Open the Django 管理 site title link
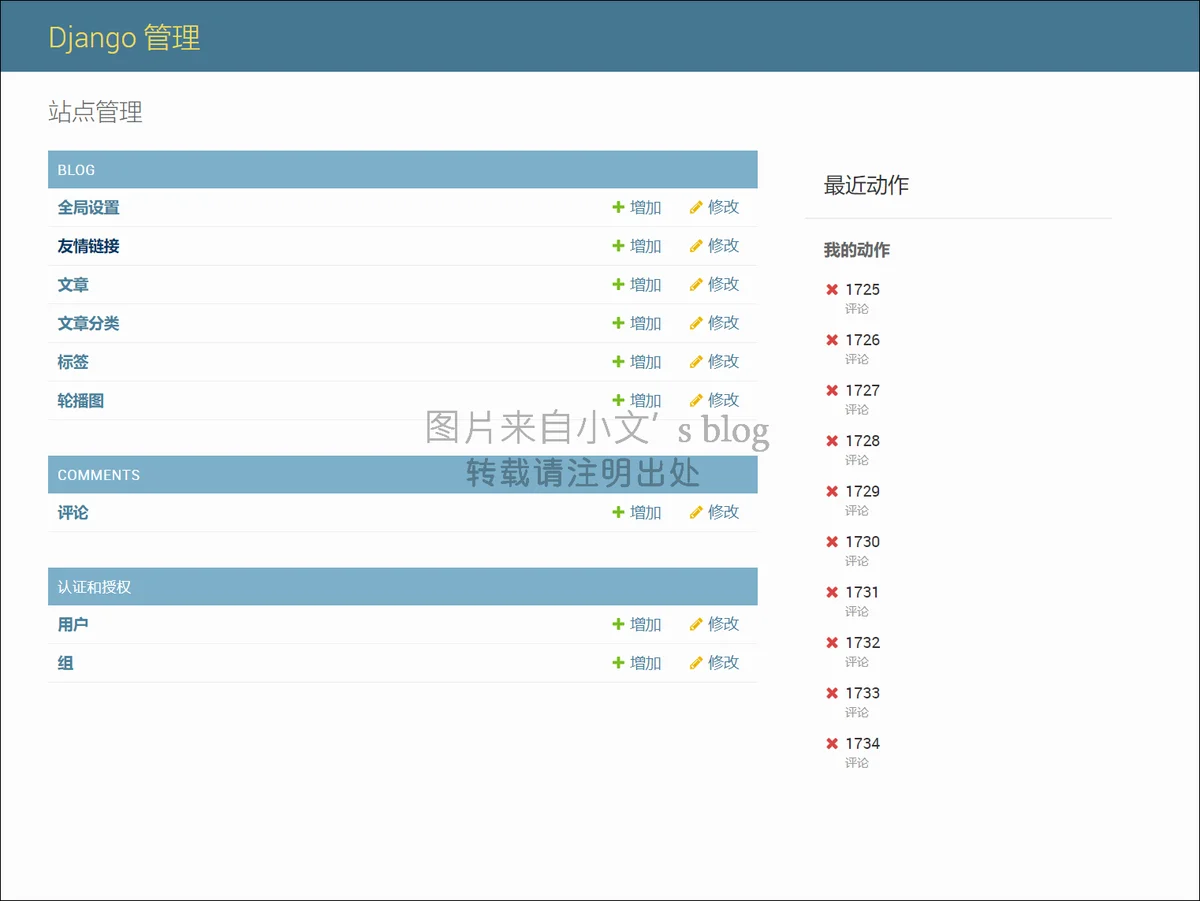 124,38
